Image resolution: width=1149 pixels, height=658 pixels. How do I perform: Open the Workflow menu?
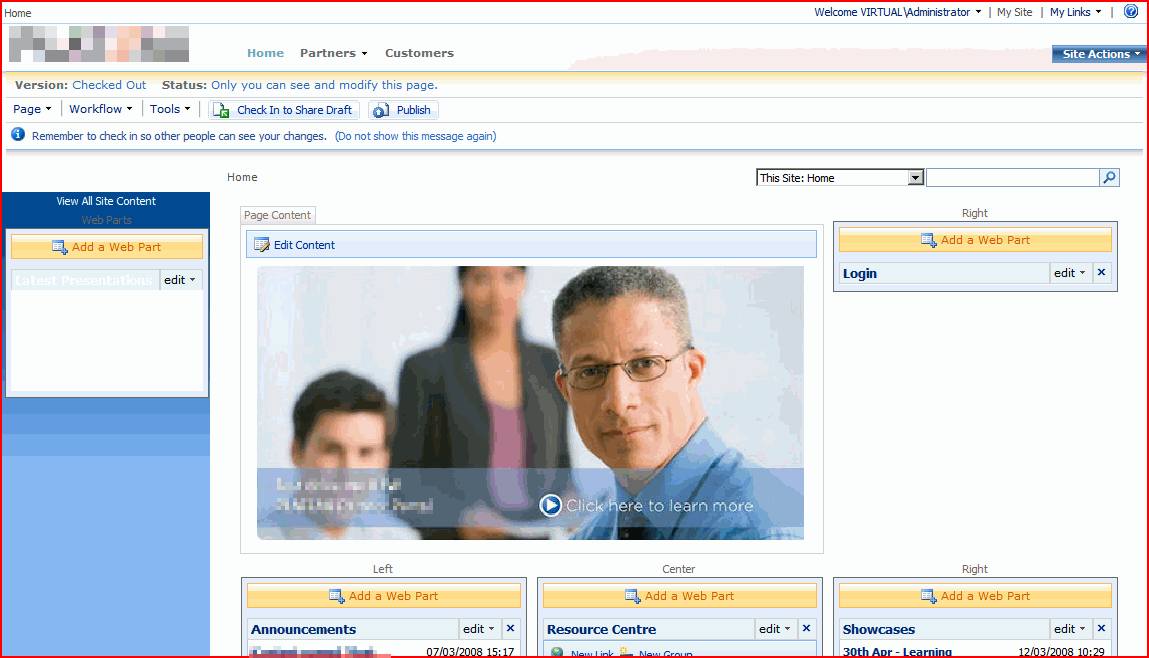tap(101, 110)
